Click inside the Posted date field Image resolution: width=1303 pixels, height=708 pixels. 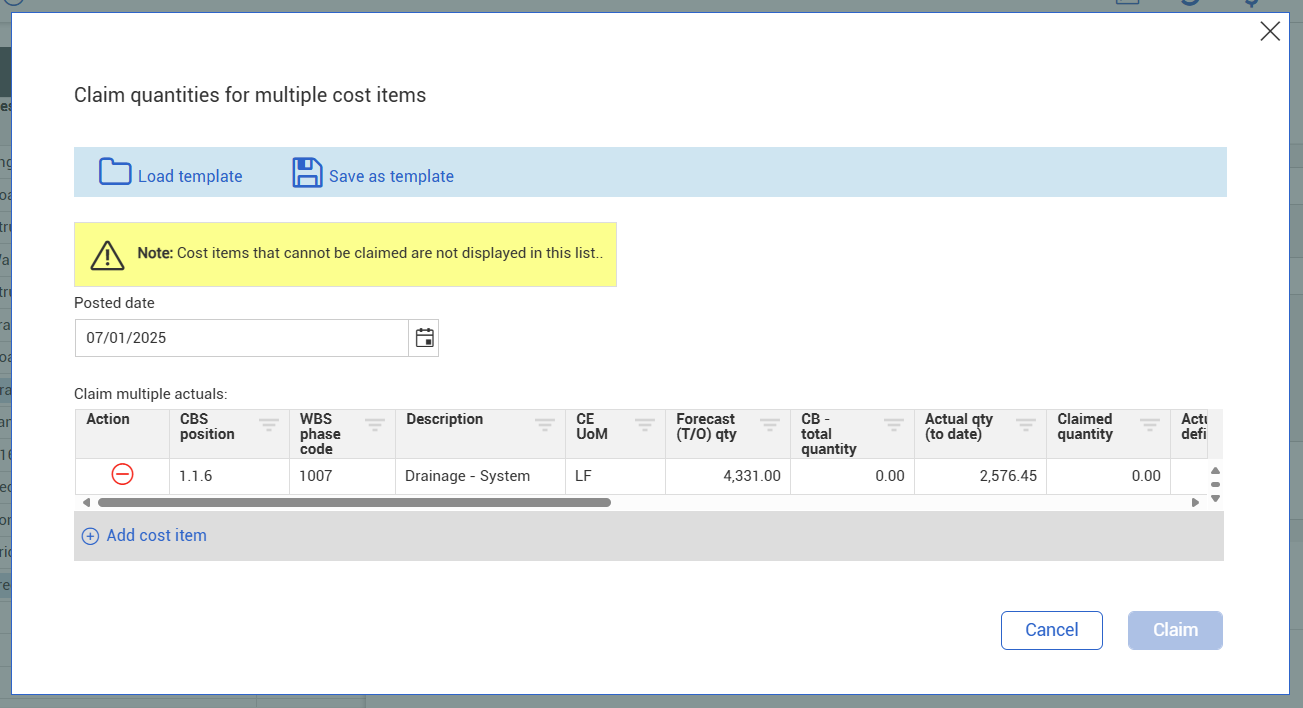pos(241,338)
